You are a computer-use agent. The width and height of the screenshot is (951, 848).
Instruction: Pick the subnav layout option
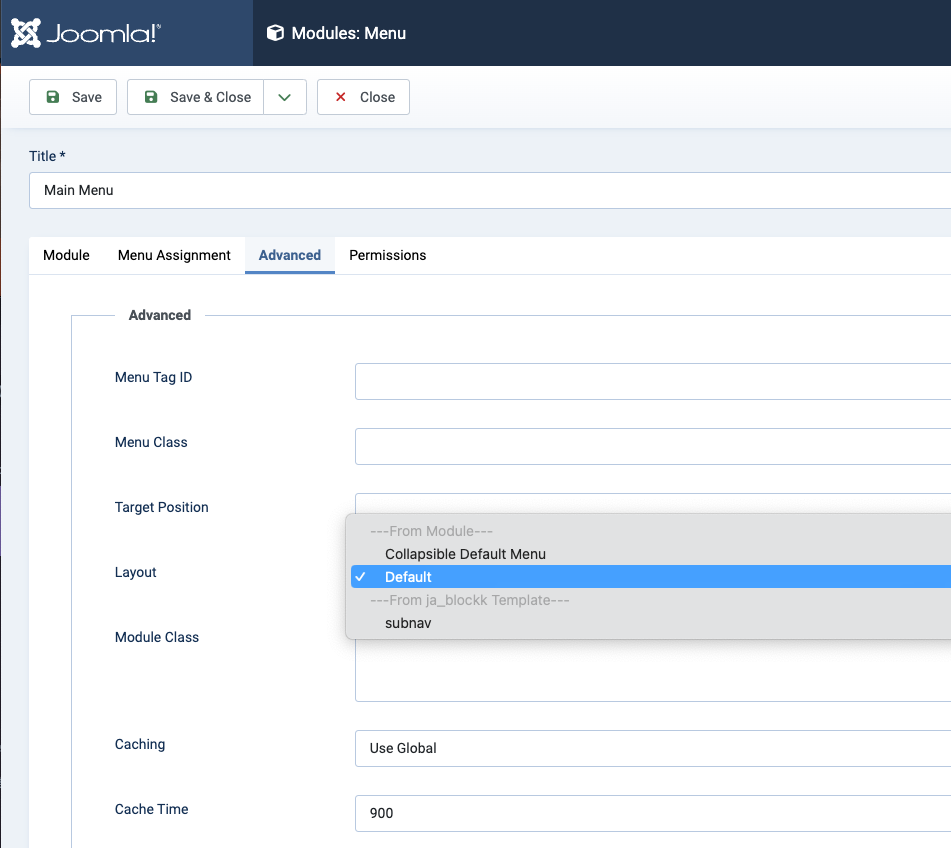click(x=408, y=623)
